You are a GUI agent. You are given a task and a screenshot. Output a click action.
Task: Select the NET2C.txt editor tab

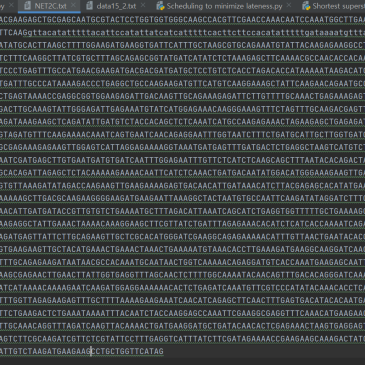[x=49, y=6]
